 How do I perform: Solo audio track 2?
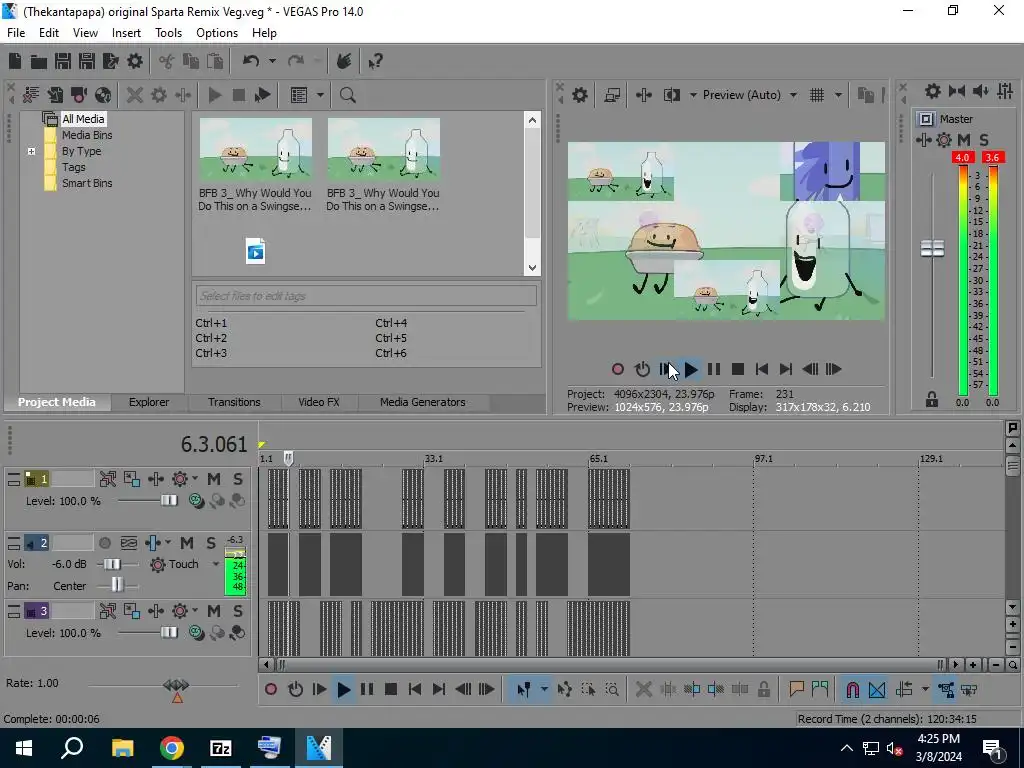[211, 543]
